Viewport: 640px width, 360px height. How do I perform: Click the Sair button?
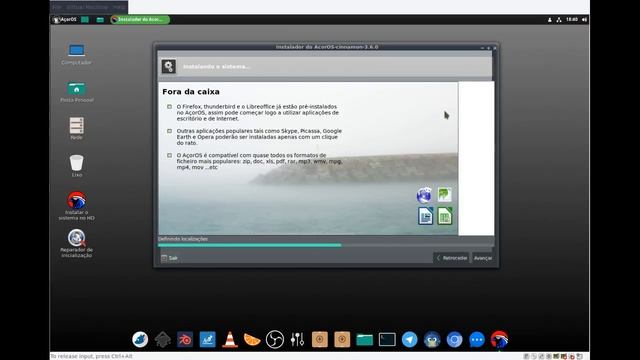coord(169,258)
